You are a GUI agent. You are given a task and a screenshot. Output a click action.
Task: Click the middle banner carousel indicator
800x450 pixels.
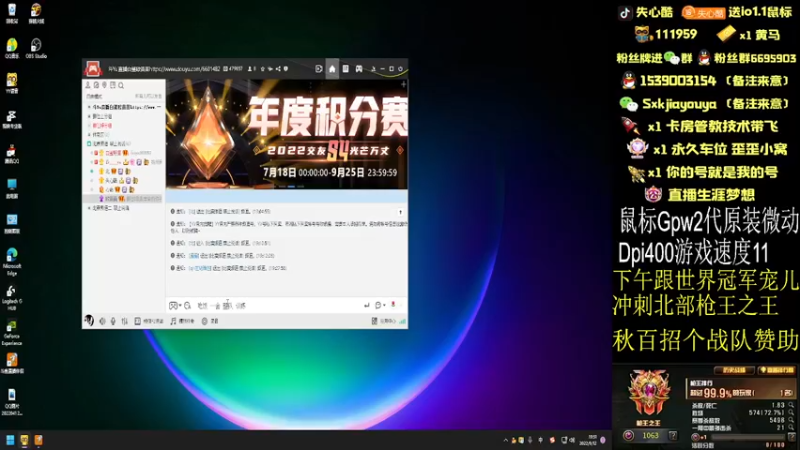(x=291, y=187)
